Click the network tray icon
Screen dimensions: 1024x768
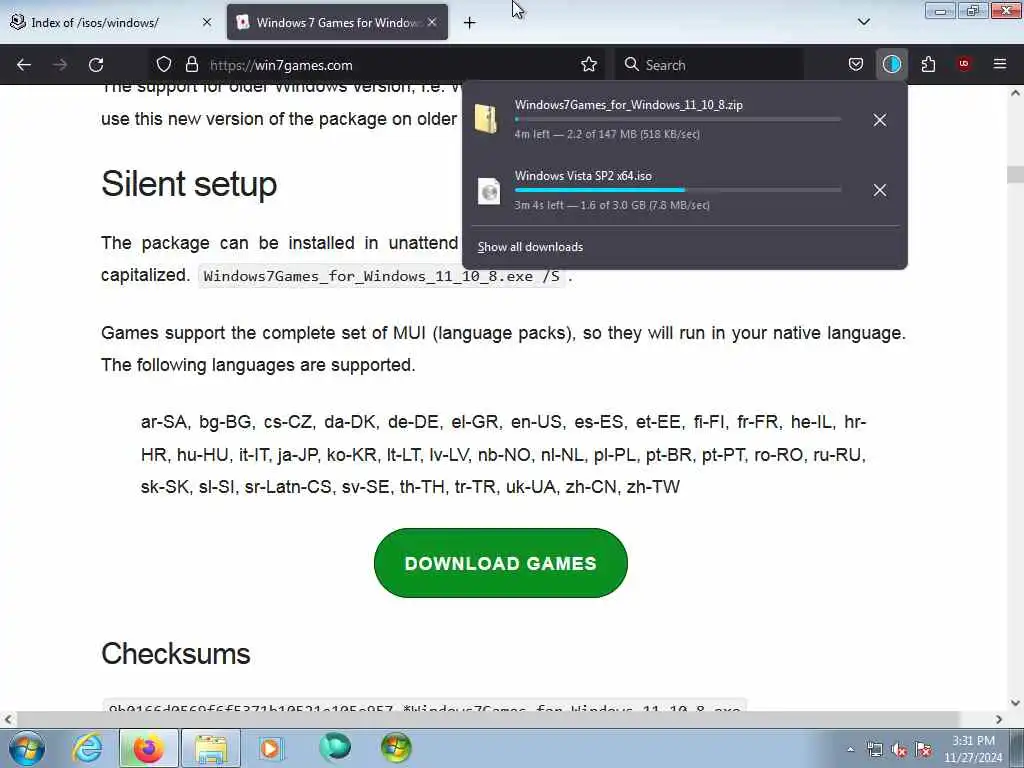pyautogui.click(x=875, y=750)
